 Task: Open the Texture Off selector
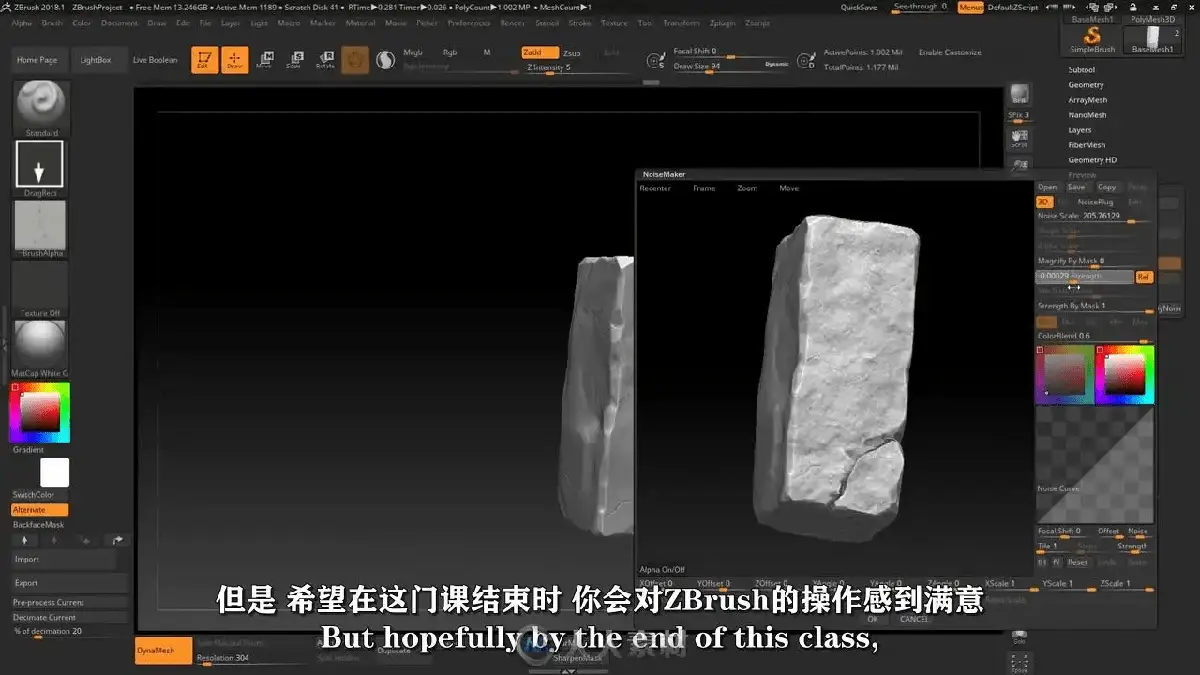pos(40,289)
